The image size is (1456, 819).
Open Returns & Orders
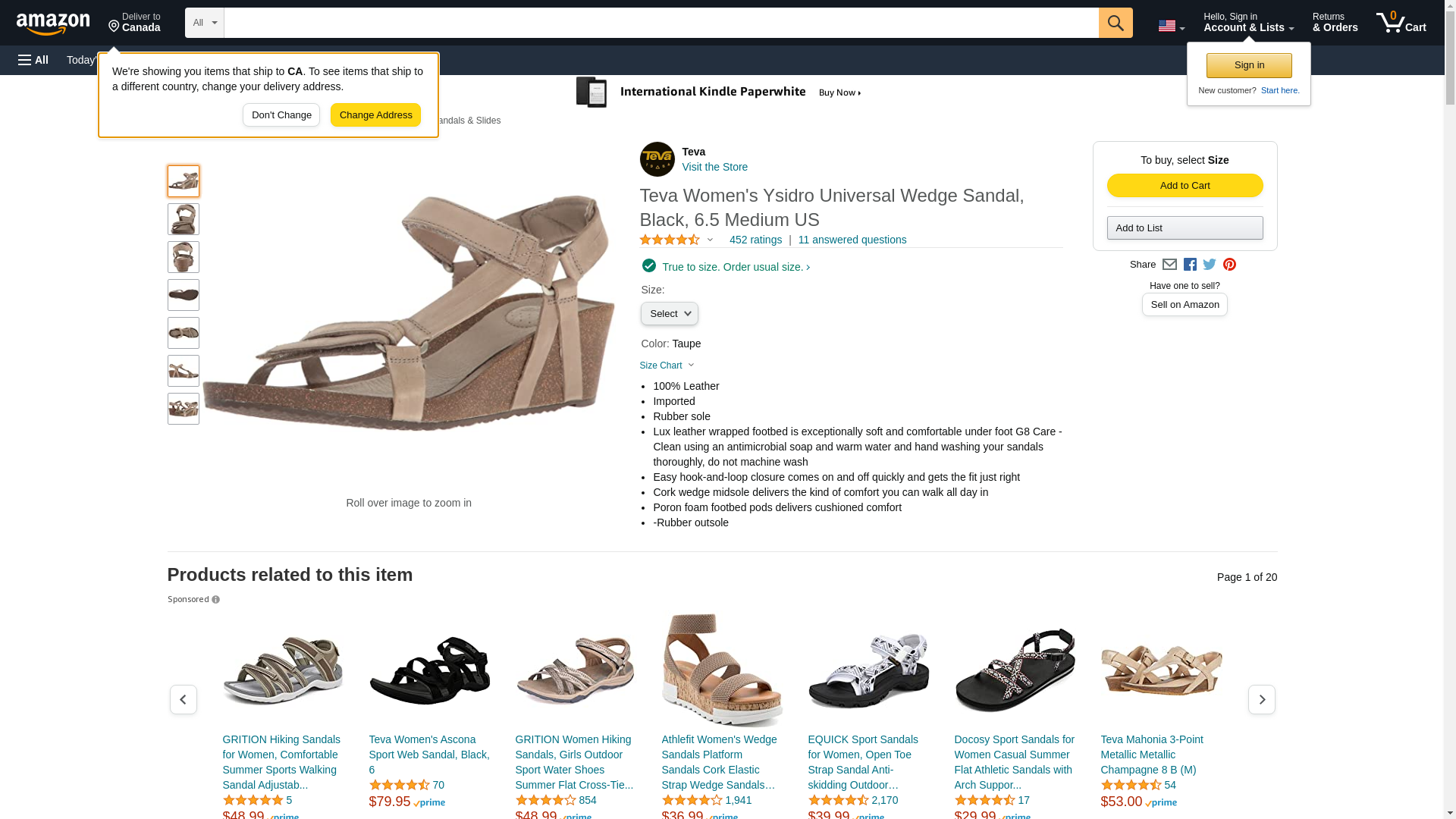(x=1335, y=22)
